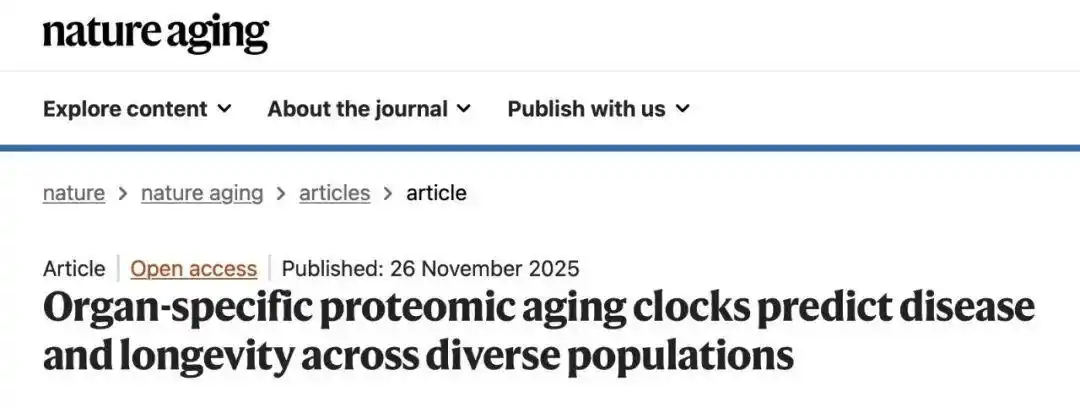Navigate to the articles breadcrumb link

coord(334,193)
